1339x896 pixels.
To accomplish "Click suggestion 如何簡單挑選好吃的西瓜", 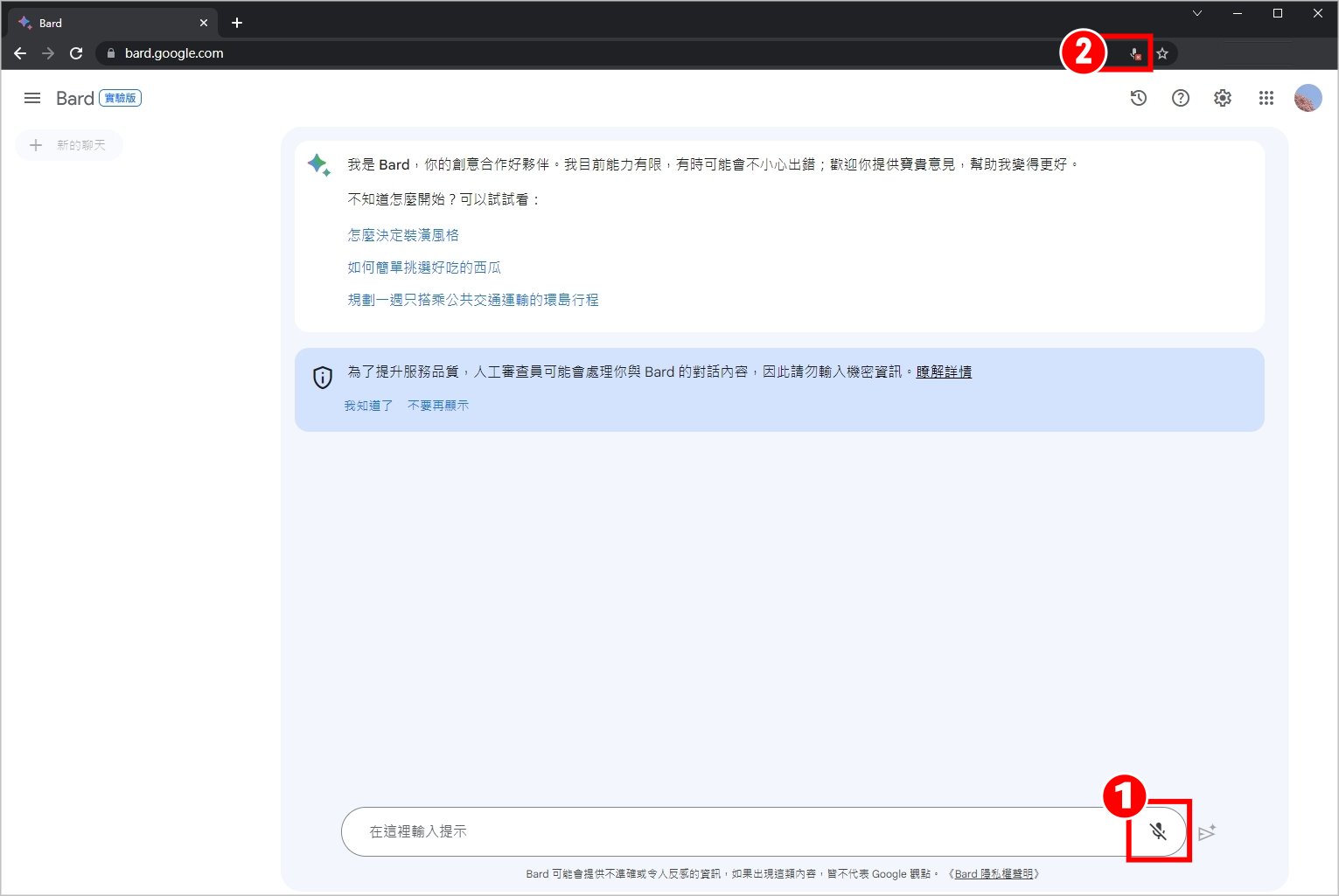I will [424, 267].
